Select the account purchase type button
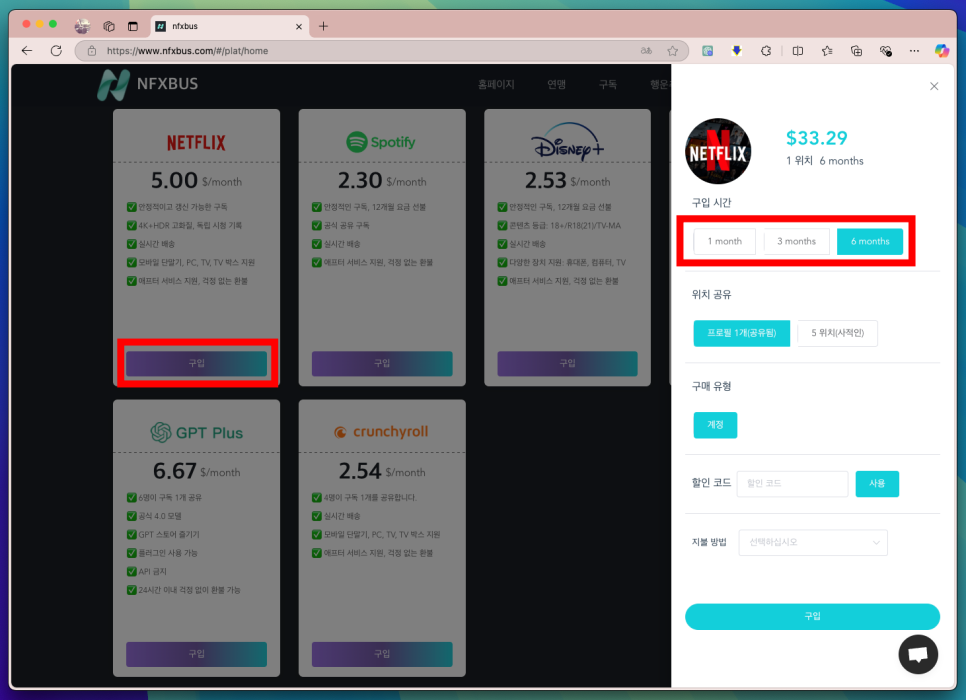 715,425
